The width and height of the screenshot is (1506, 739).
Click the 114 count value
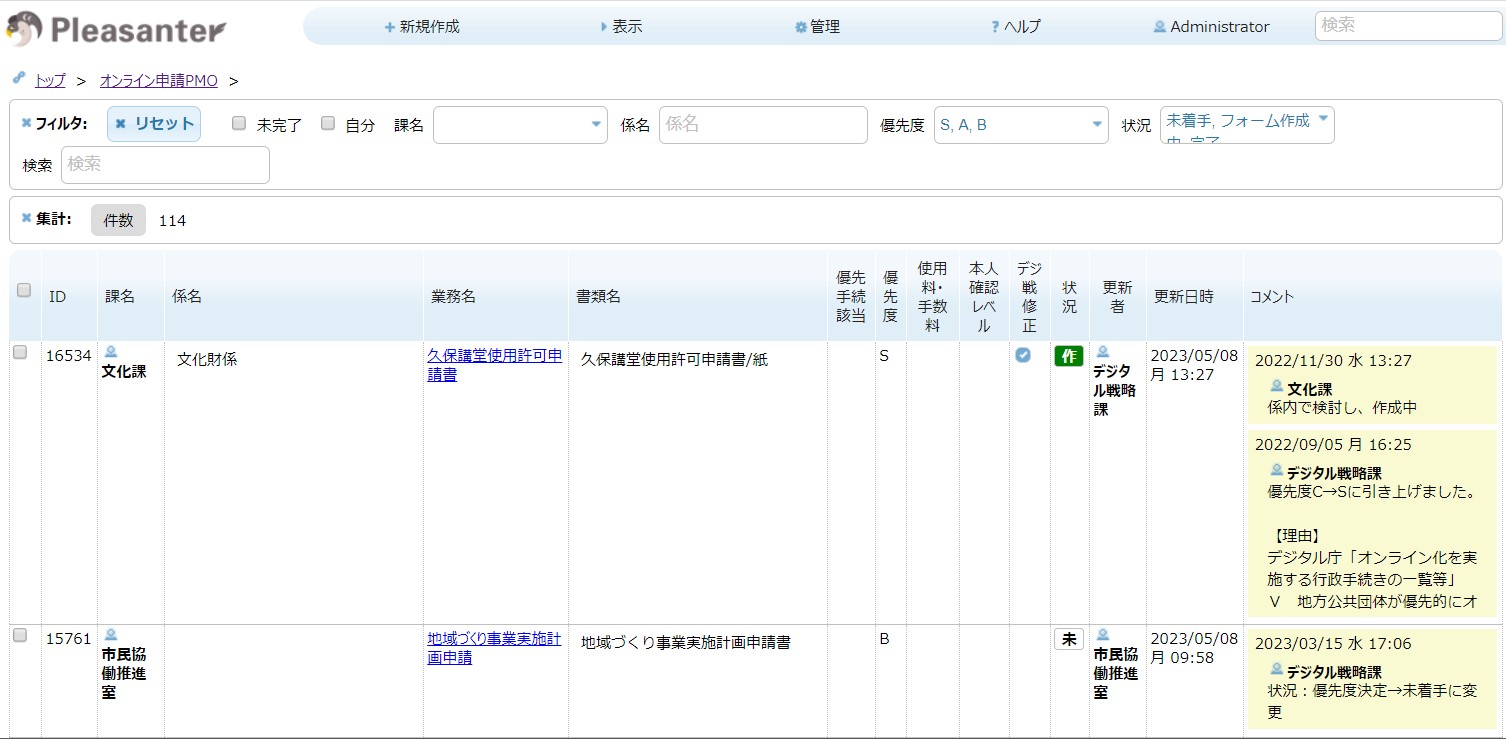point(172,221)
